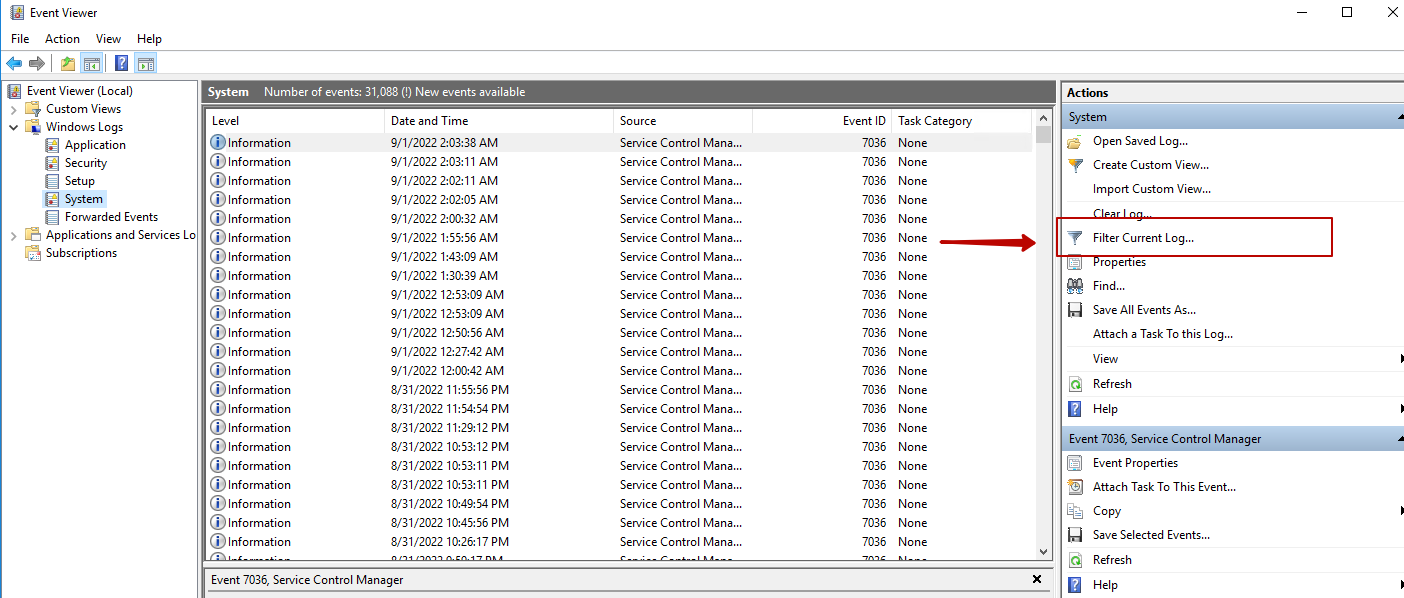Open the View menu in menu bar

pos(108,39)
